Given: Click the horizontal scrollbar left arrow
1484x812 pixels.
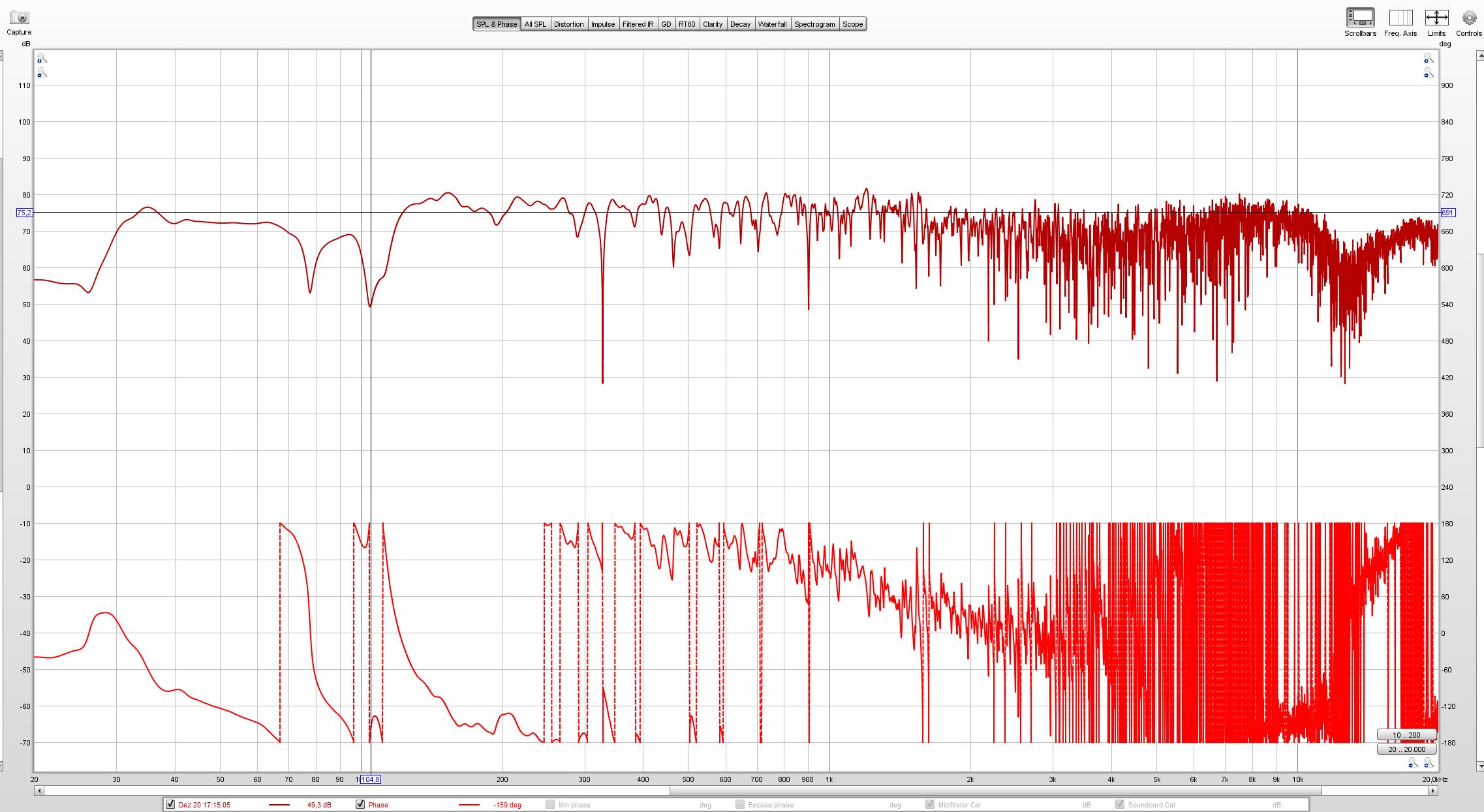Looking at the screenshot, I should pos(39,790).
